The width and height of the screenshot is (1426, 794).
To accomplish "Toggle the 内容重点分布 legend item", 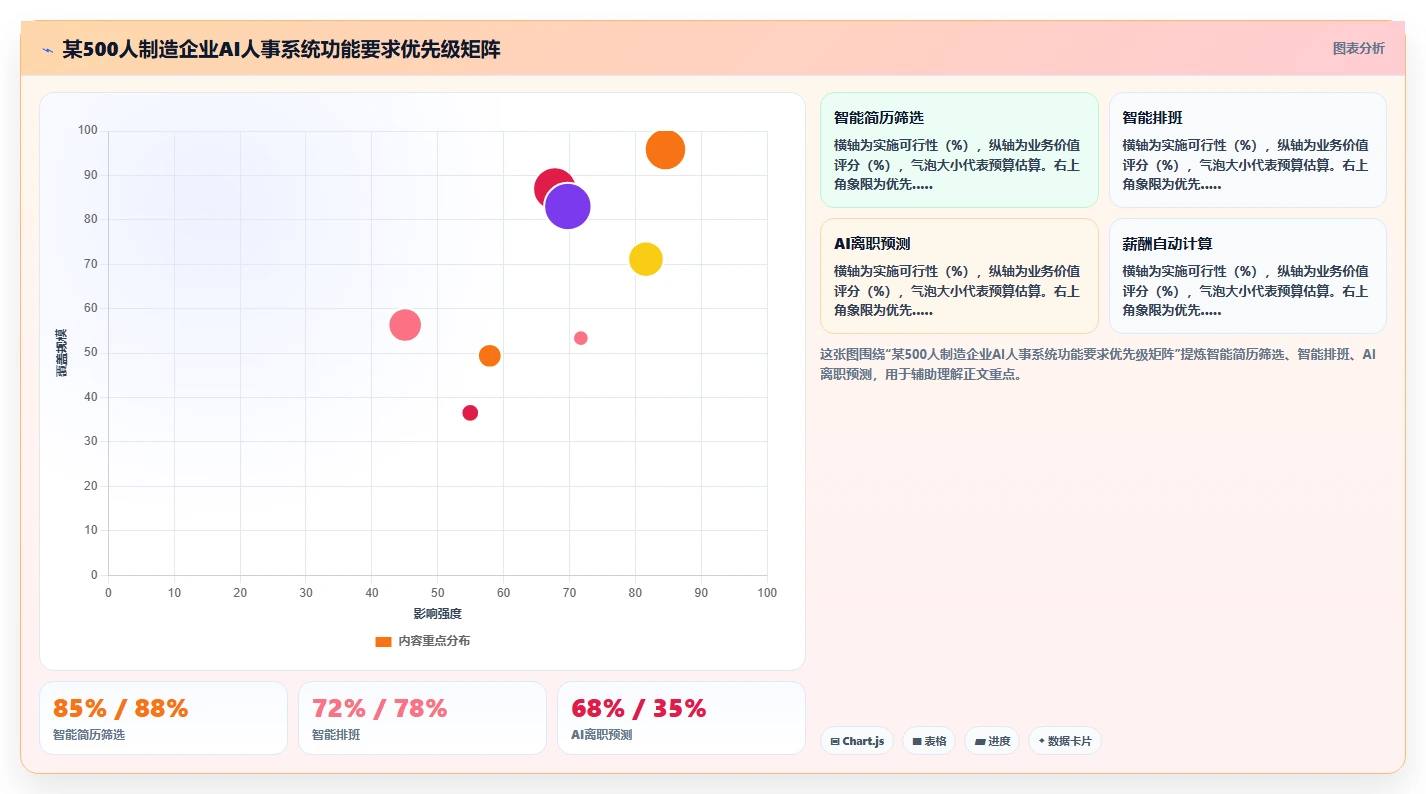I will [x=422, y=641].
